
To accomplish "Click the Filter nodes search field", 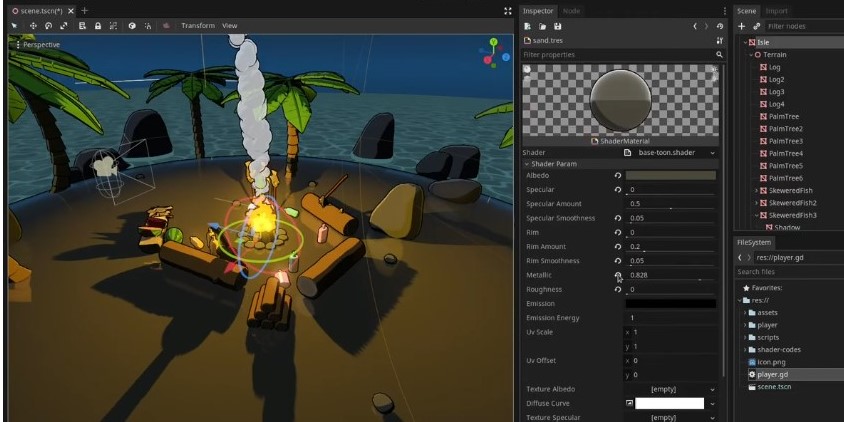I will tap(804, 26).
